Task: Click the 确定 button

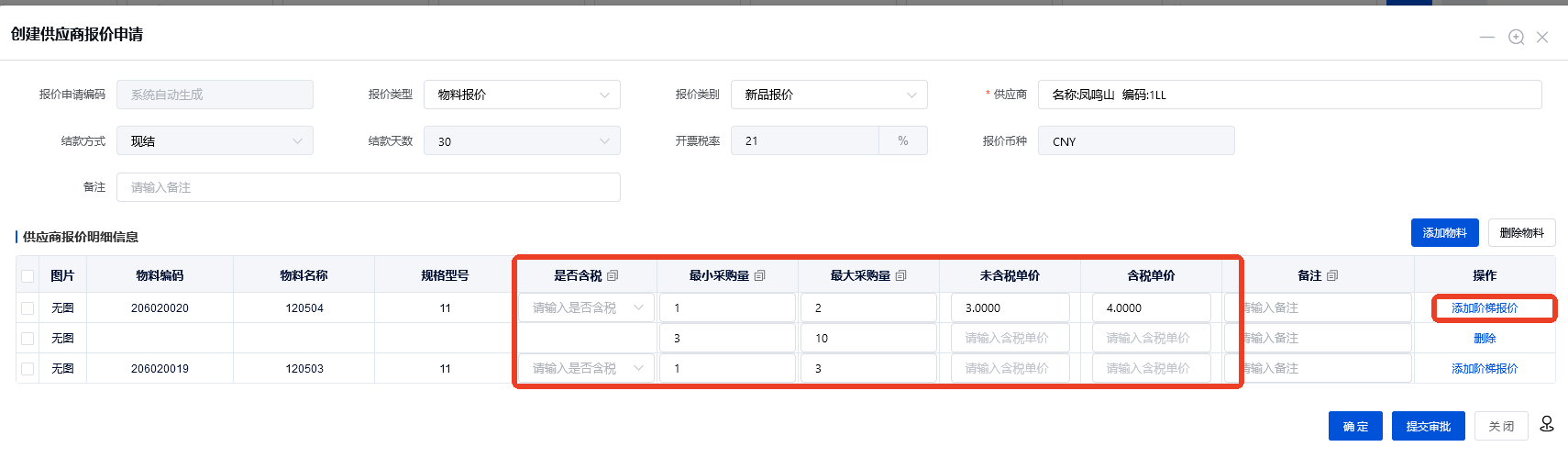Action: pyautogui.click(x=1355, y=426)
